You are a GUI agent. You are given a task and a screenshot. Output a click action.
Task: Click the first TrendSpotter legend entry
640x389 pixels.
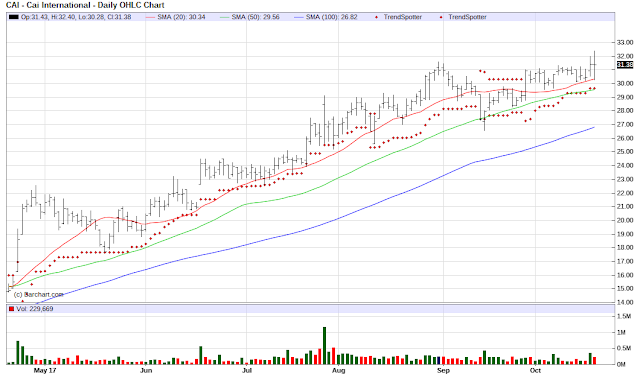(402, 17)
